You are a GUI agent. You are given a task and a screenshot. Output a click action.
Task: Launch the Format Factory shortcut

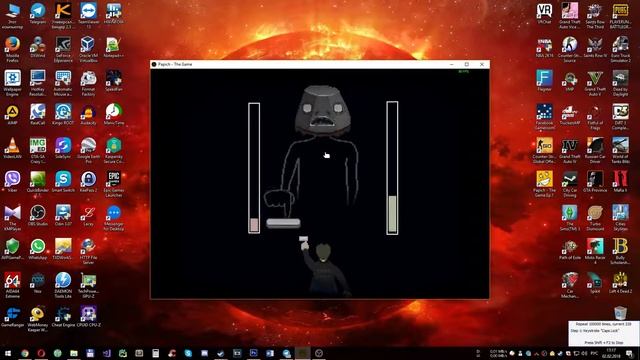click(88, 82)
